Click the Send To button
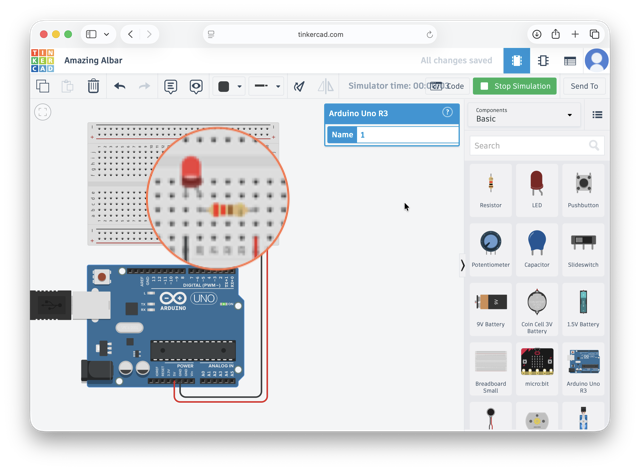Screen dimensions: 640x471 pos(584,86)
